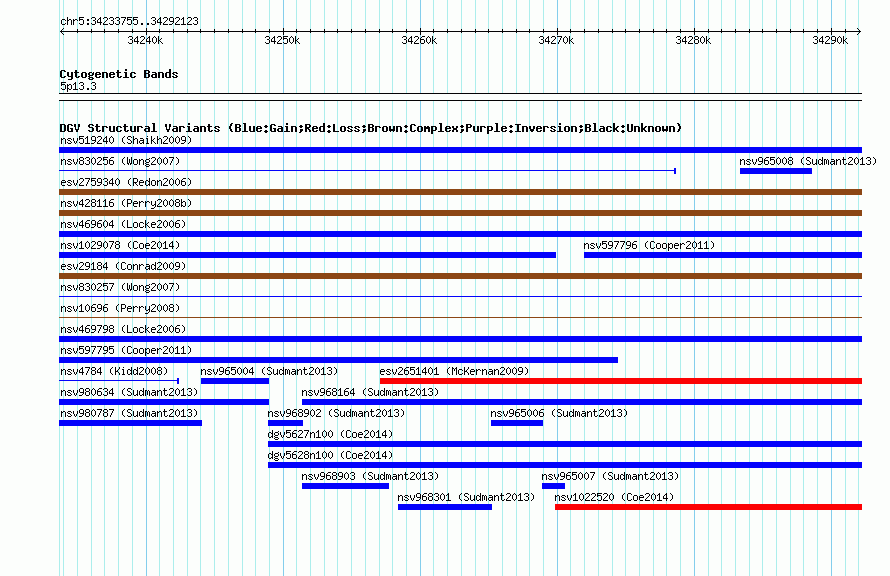Select nsv980634 (Sudmant2013) label
This screenshot has height=576, width=890.
coord(129,392)
